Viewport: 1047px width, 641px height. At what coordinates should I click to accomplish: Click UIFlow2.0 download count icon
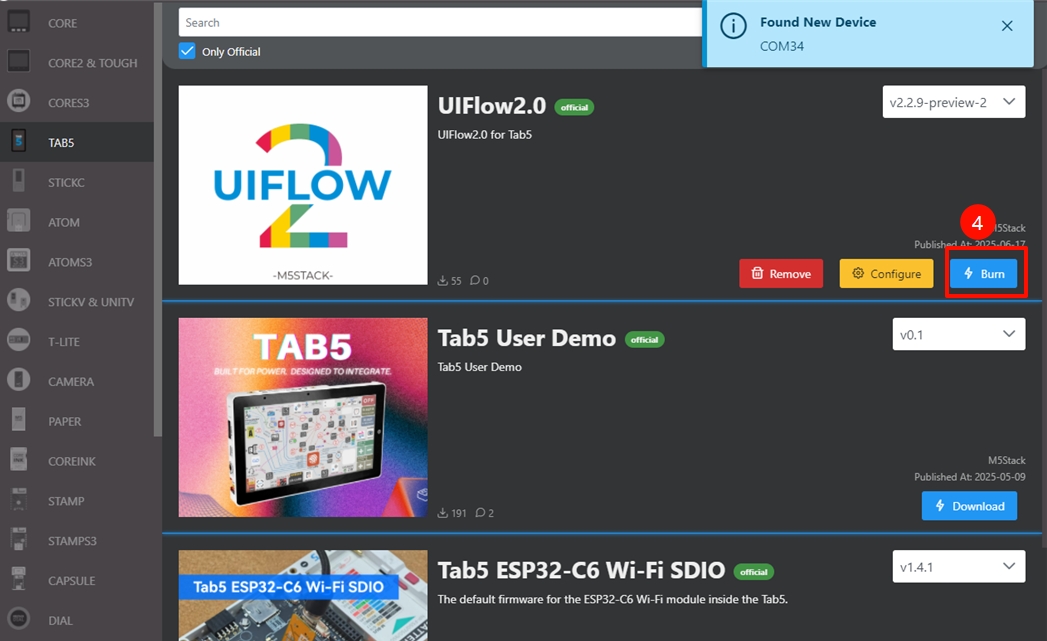point(443,280)
